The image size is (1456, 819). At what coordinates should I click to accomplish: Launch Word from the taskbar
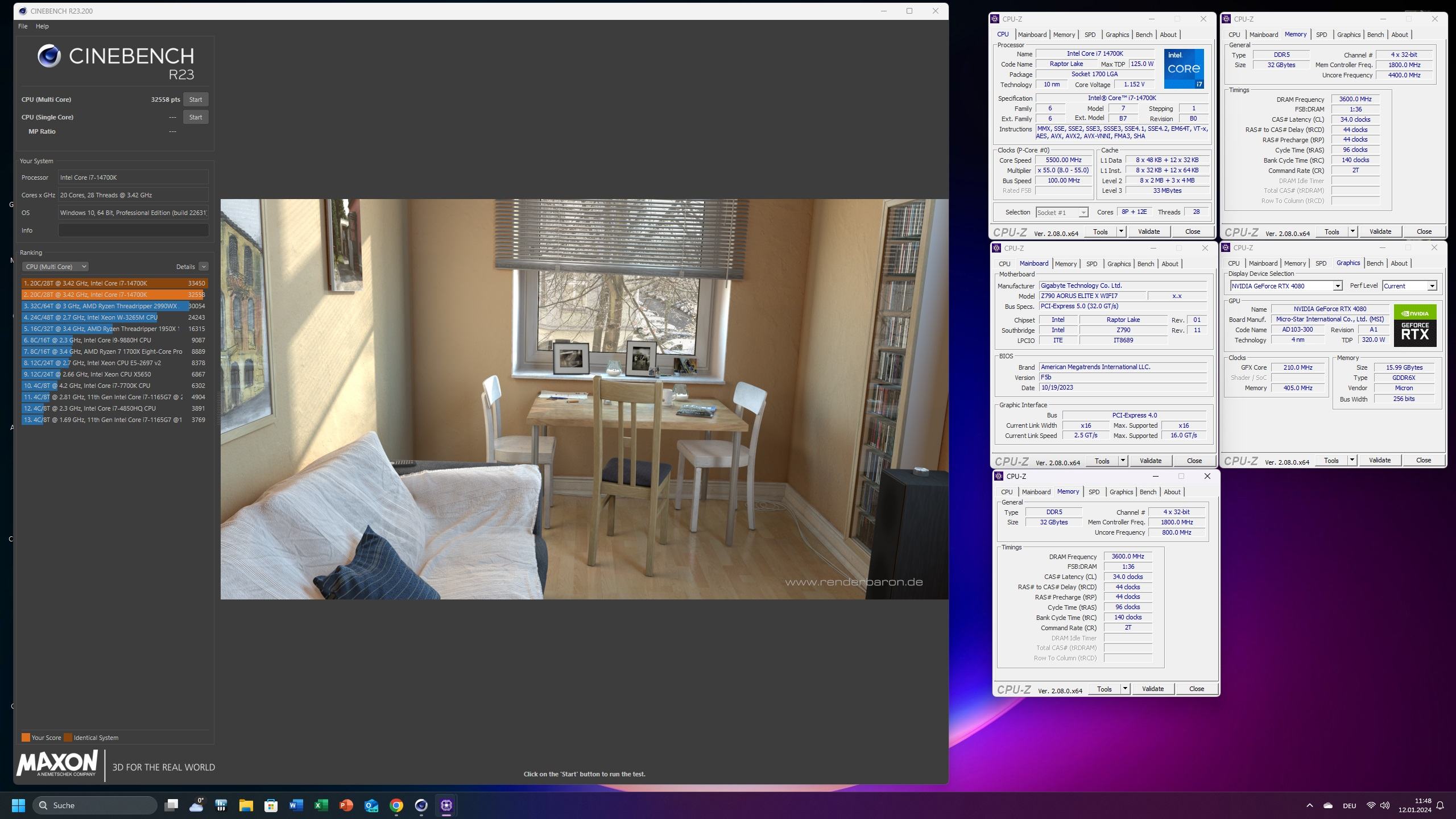click(x=296, y=805)
